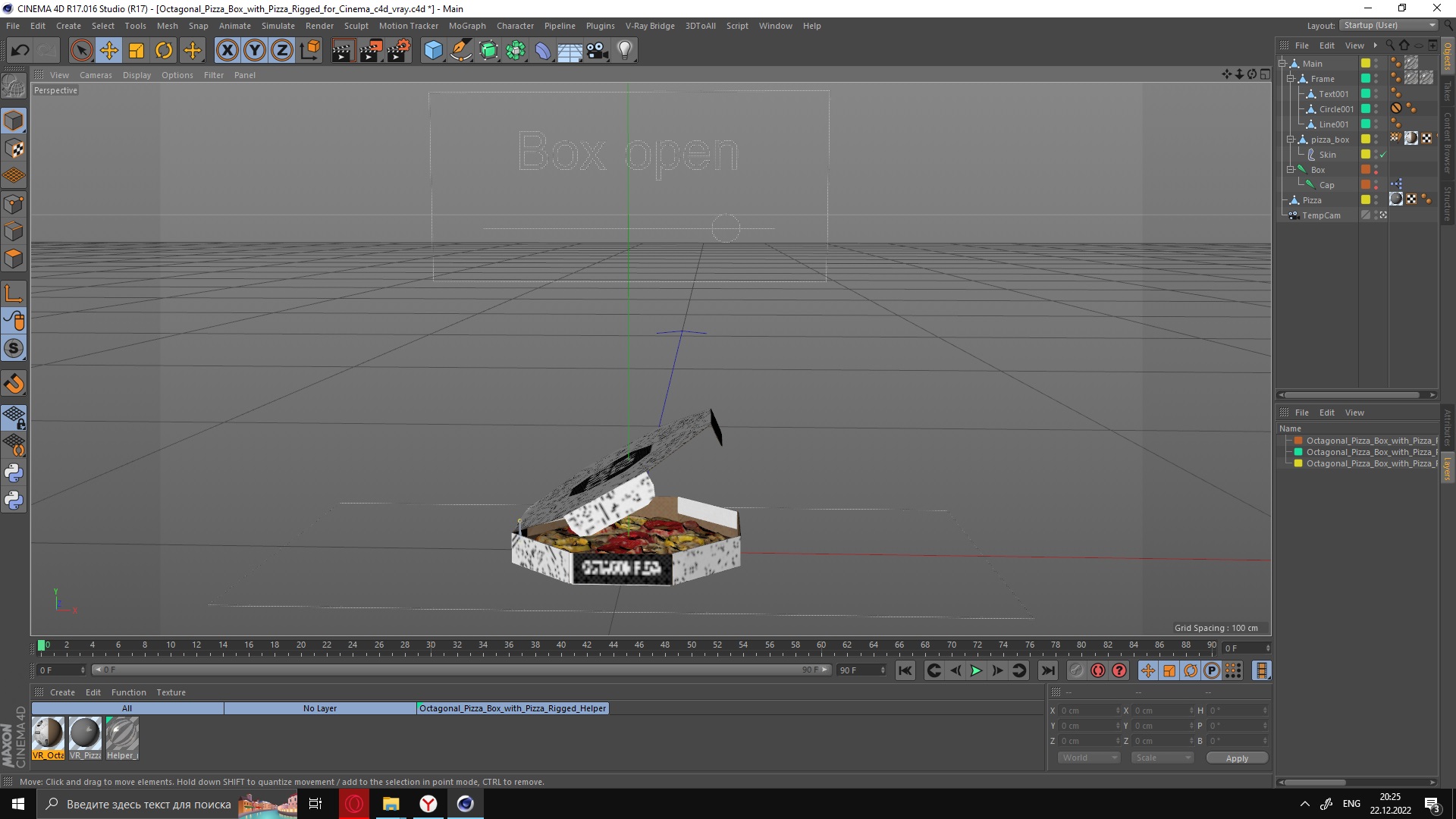1456x819 pixels.
Task: Switch to Texture mode
Action: click(x=14, y=149)
